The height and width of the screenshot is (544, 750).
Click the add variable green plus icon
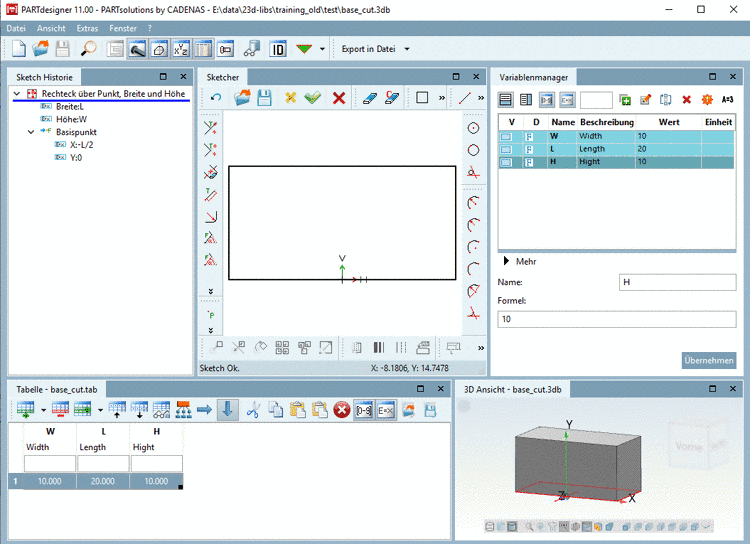click(x=625, y=100)
